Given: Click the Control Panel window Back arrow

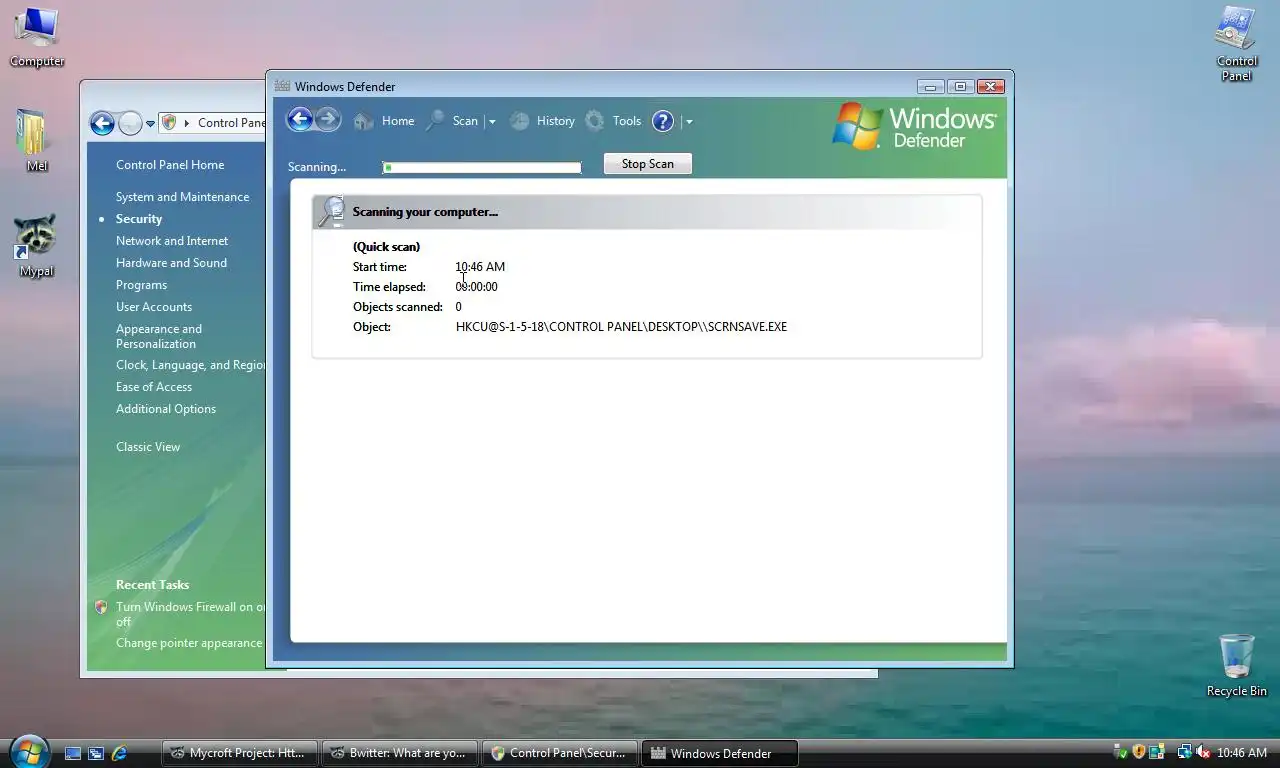Looking at the screenshot, I should [x=102, y=123].
